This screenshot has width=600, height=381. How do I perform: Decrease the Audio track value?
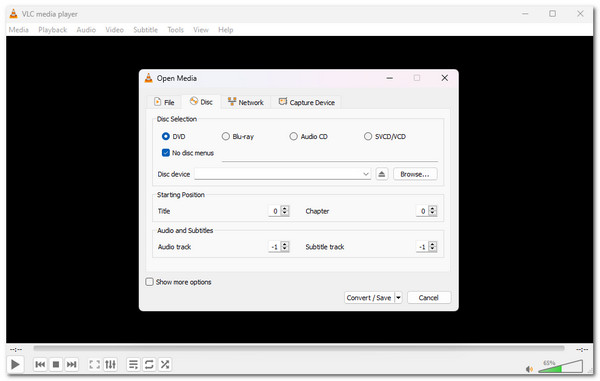coord(285,249)
